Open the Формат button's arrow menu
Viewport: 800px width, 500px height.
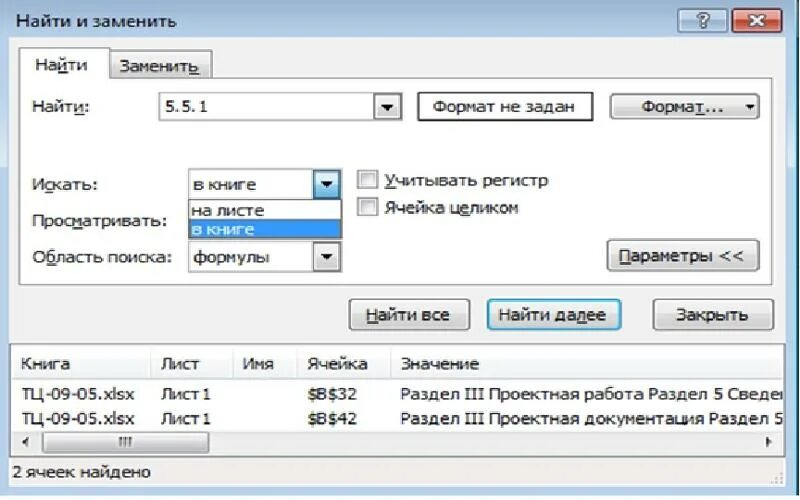[x=749, y=107]
